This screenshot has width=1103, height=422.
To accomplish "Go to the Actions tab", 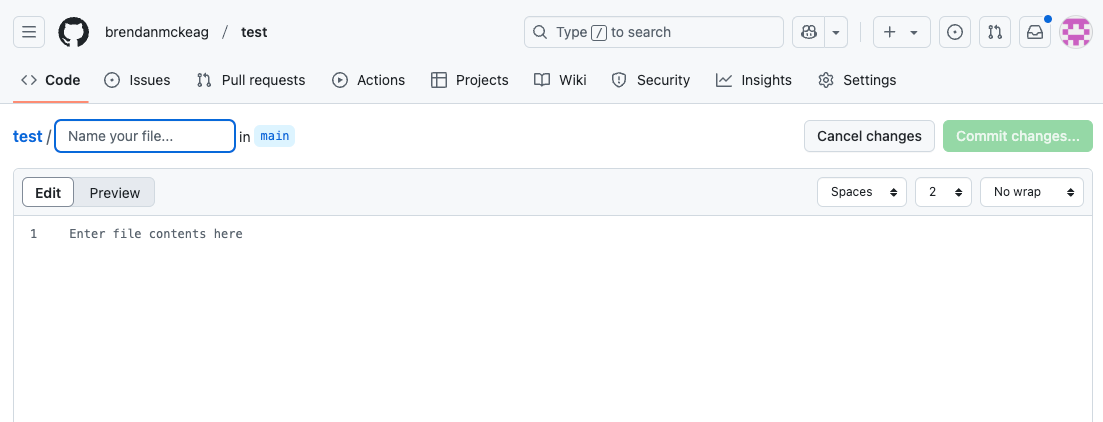I will coord(369,80).
